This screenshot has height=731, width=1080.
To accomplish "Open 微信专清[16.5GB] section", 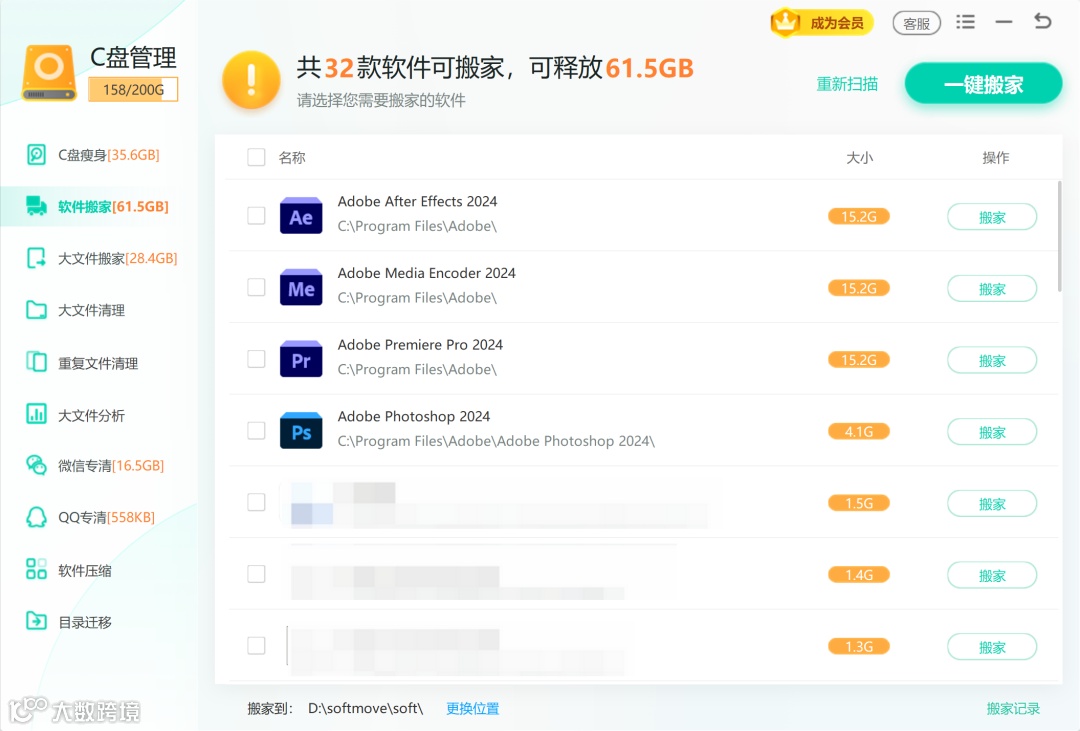I will tap(98, 466).
